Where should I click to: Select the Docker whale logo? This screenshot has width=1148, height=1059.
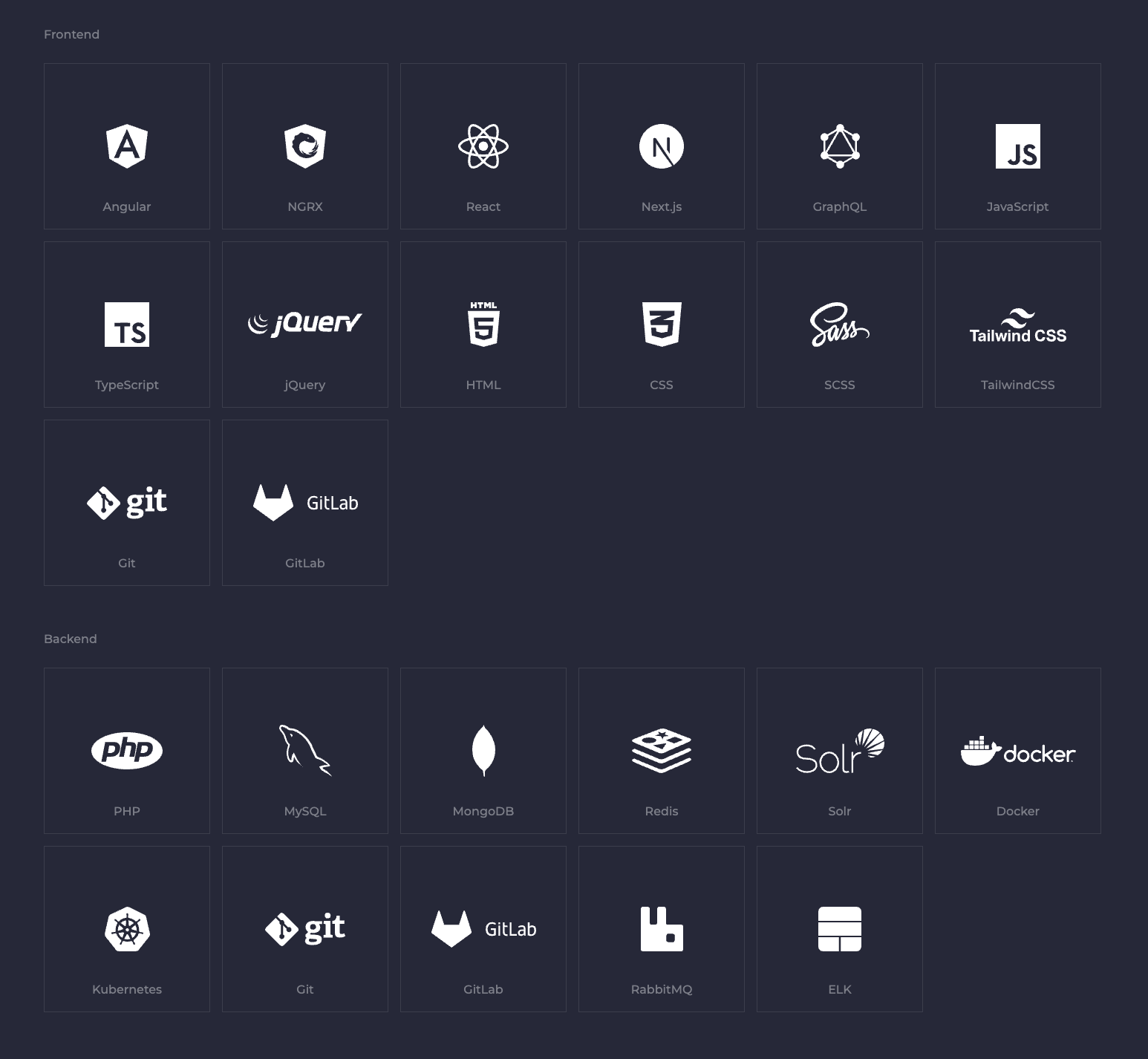click(1017, 752)
